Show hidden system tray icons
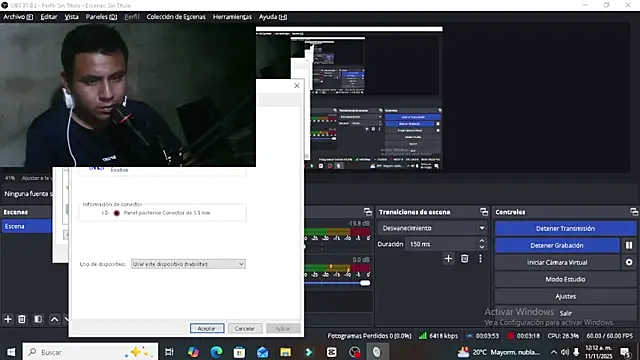 (x=553, y=352)
